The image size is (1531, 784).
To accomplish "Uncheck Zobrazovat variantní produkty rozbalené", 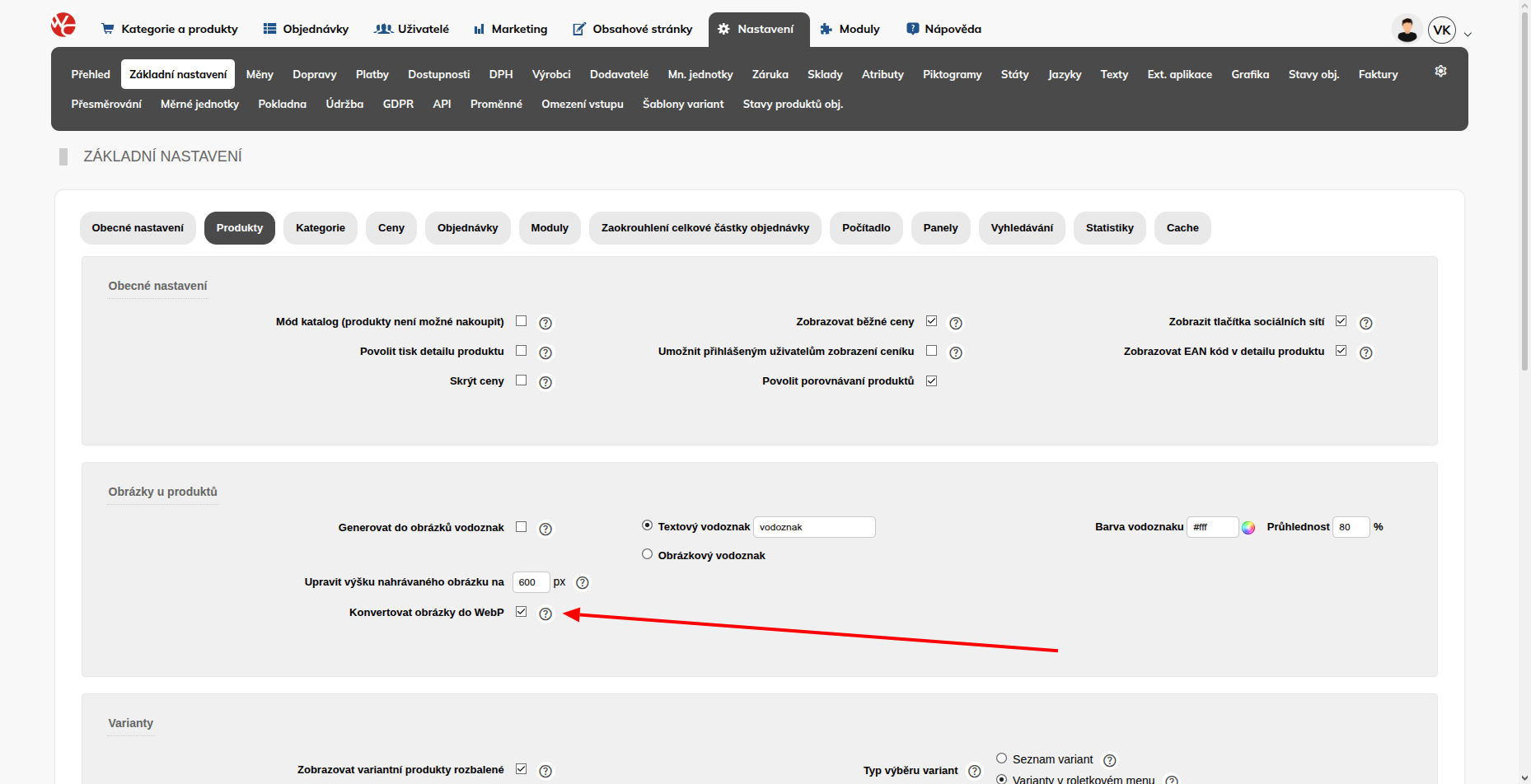I will 521,769.
